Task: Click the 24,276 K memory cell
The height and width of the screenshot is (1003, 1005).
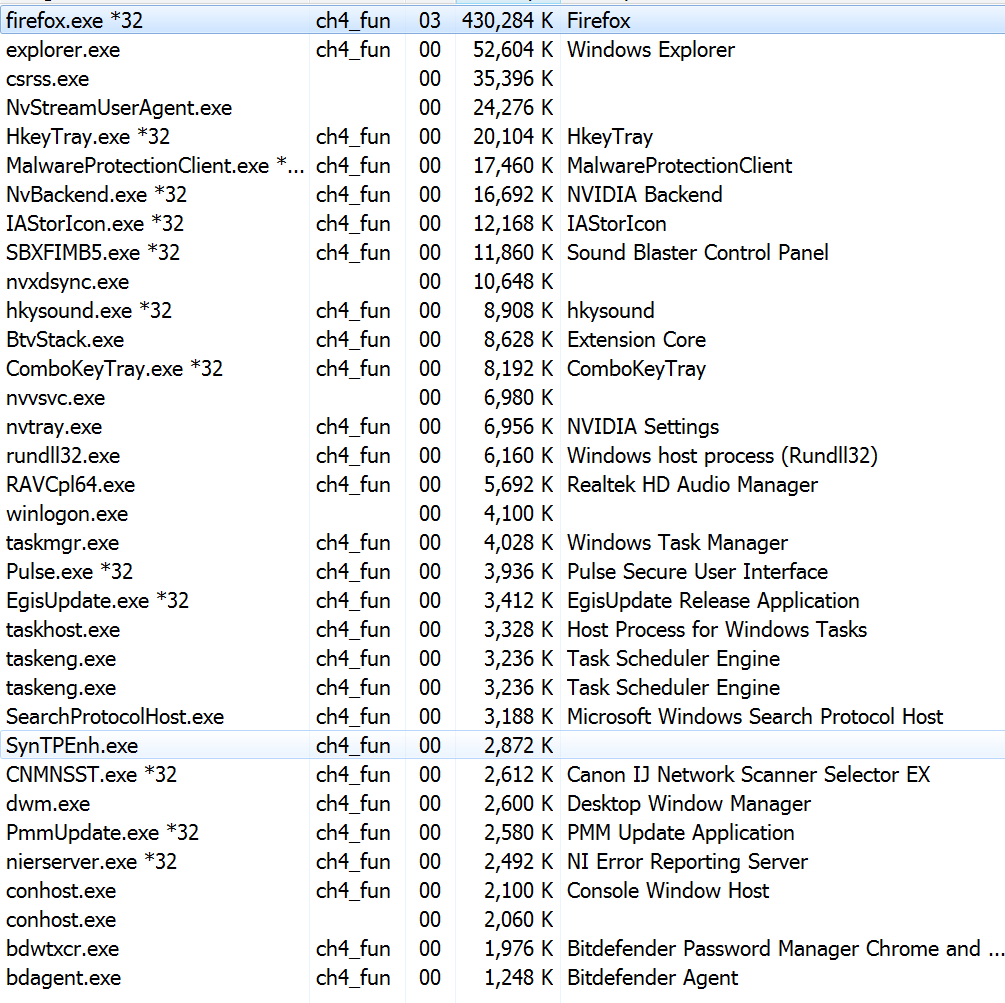Action: (x=513, y=108)
